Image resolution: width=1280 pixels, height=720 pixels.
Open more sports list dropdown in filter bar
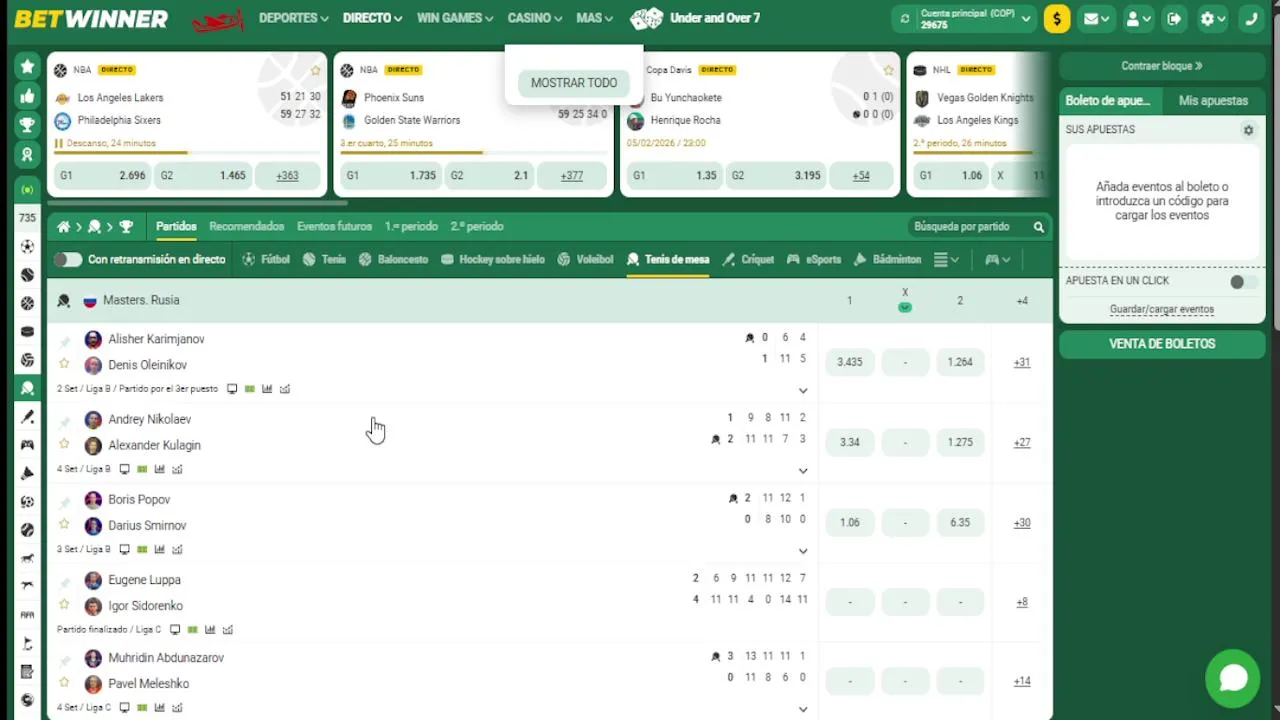[x=946, y=260]
